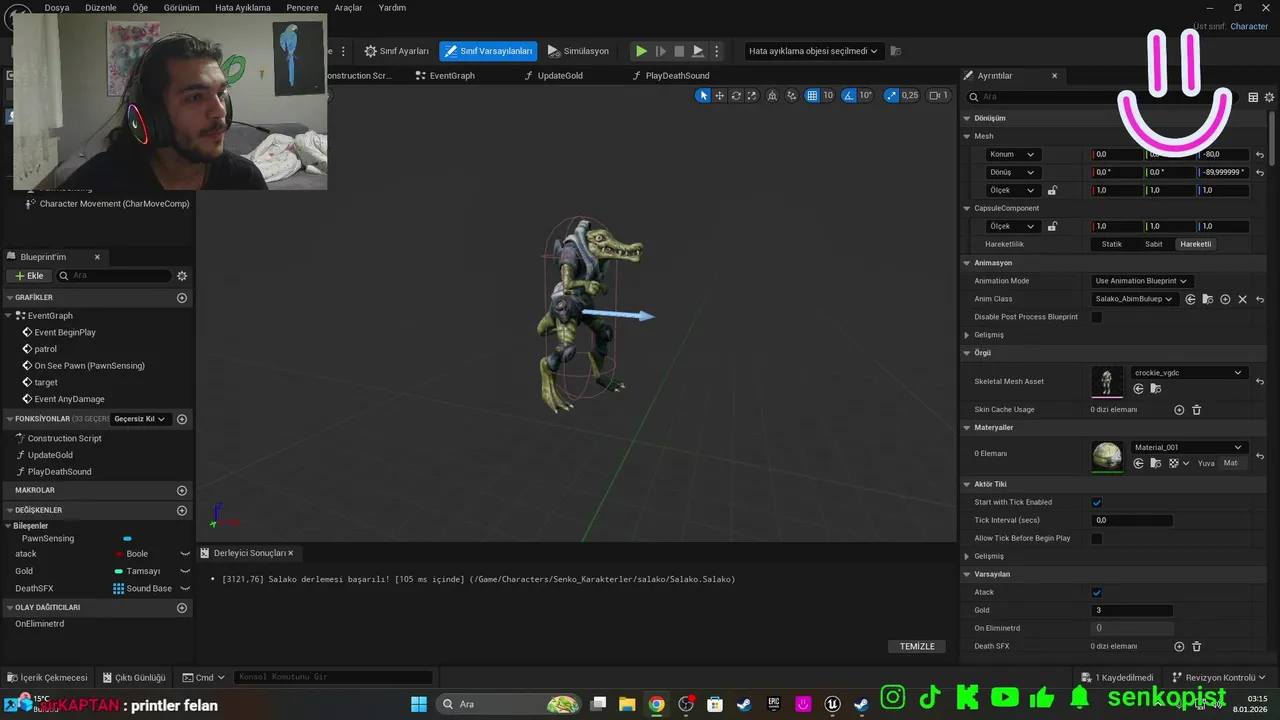The image size is (1280, 720).
Task: Click the TEMİZLE clear button
Action: tap(917, 646)
